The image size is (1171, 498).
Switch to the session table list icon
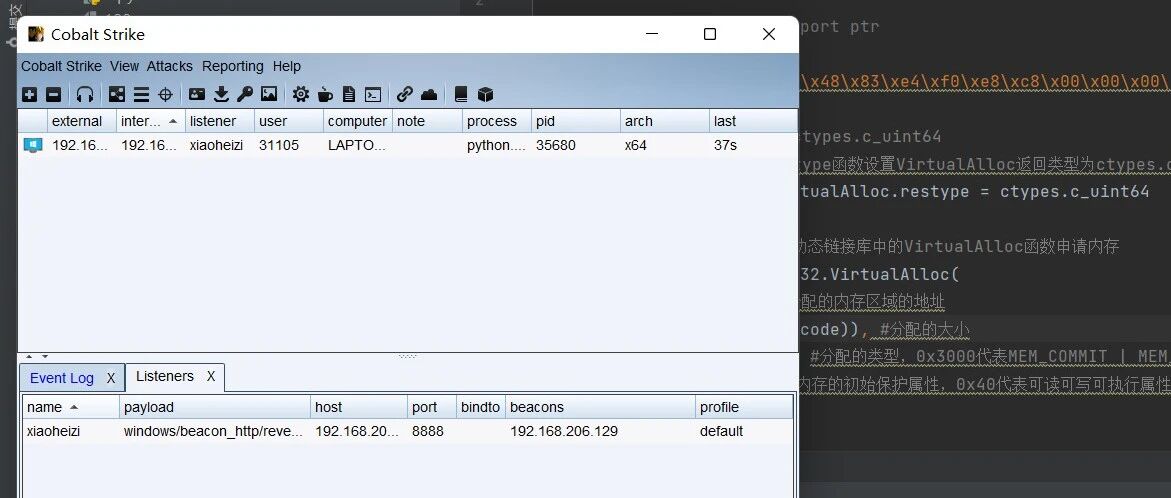pos(141,94)
